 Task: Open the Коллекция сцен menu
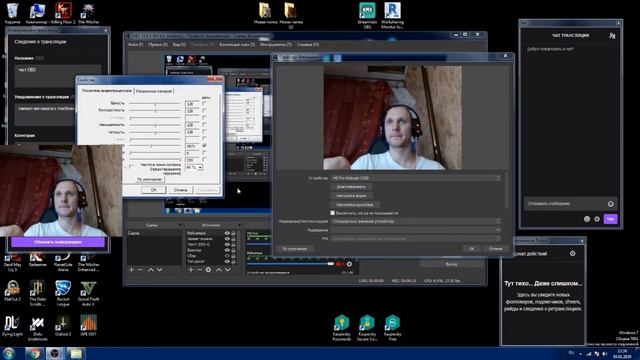point(237,44)
